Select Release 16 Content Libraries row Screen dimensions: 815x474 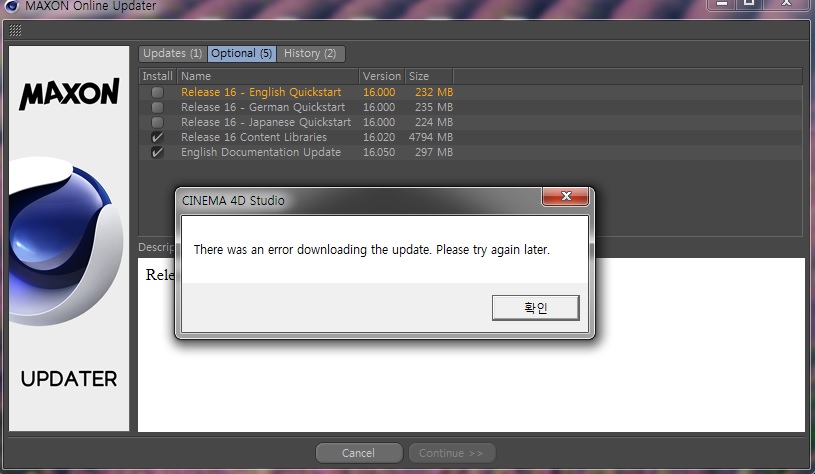(x=470, y=138)
